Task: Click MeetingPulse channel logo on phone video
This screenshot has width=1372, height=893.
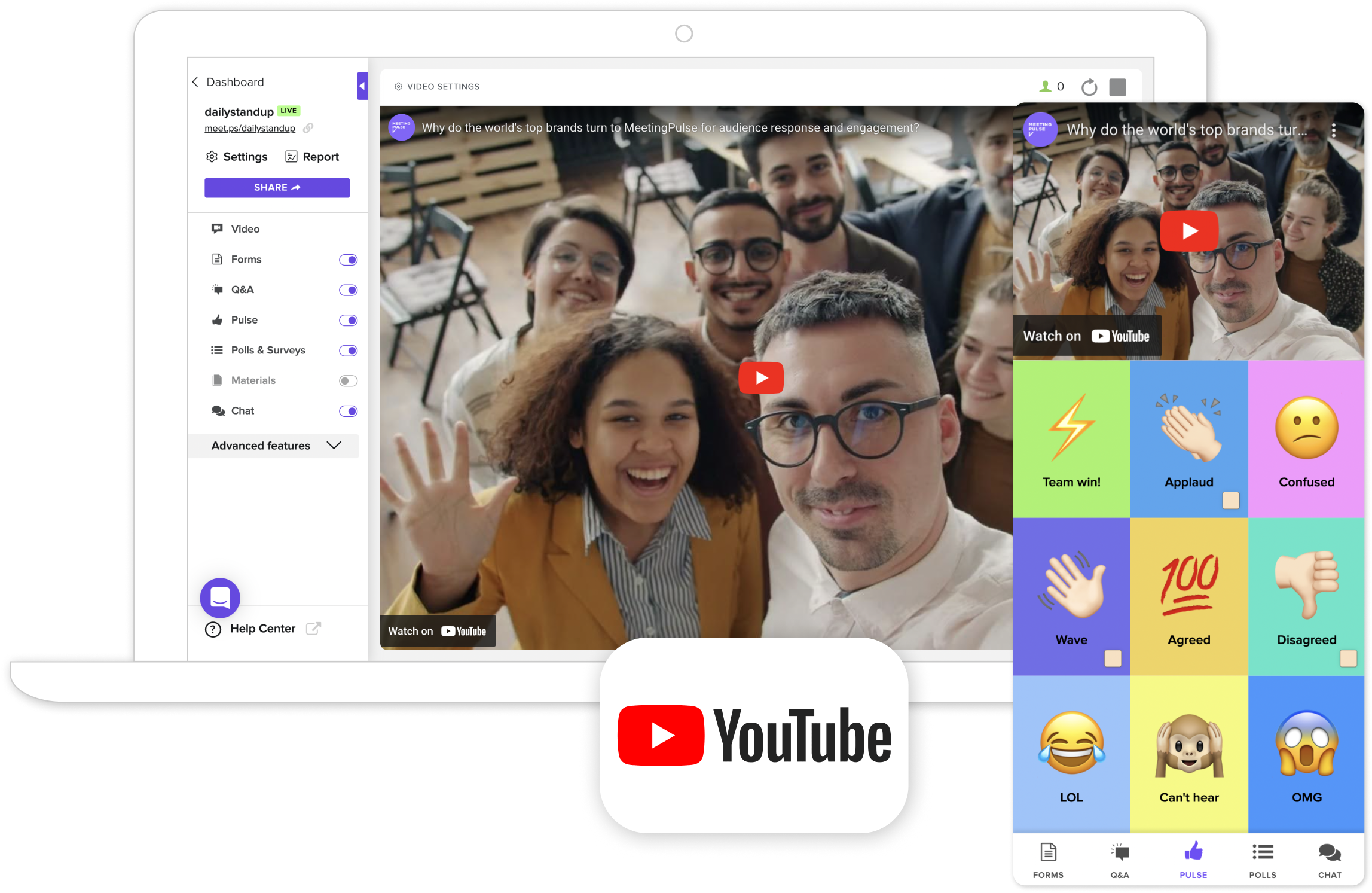Action: [1041, 129]
